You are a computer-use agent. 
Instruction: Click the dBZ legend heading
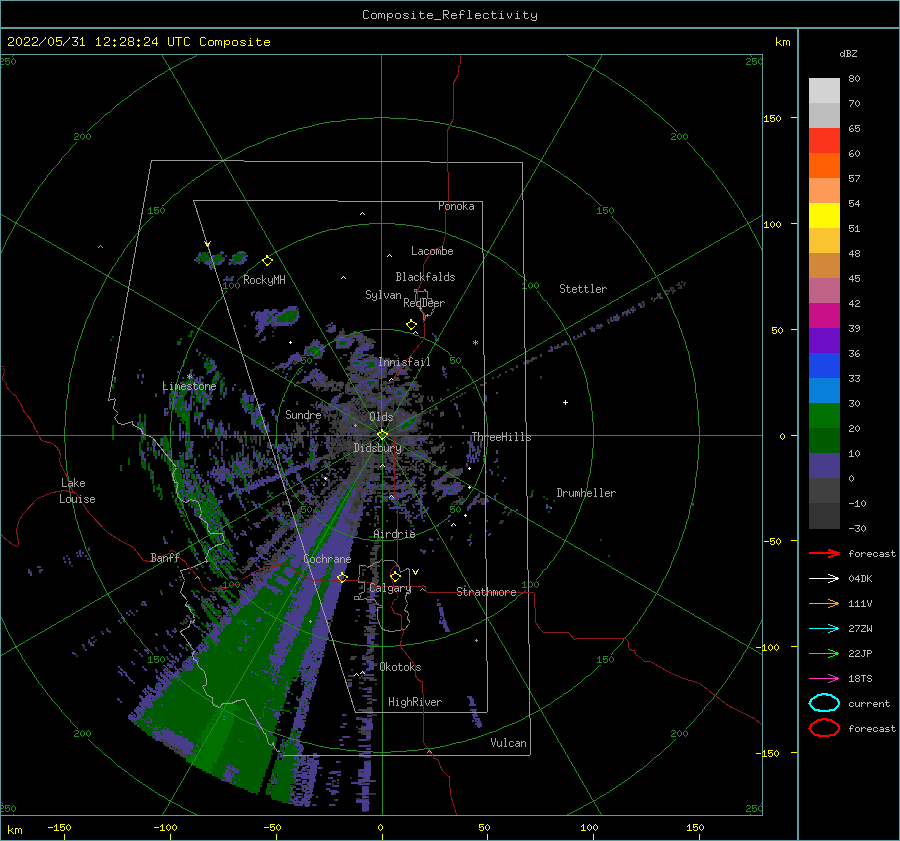click(x=848, y=53)
